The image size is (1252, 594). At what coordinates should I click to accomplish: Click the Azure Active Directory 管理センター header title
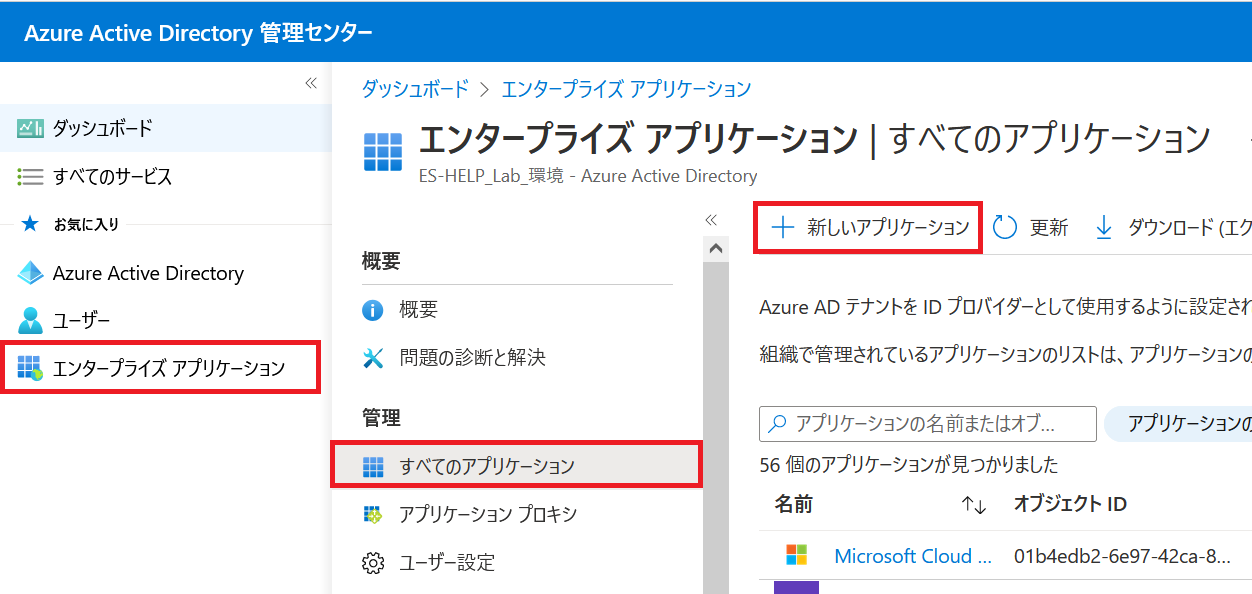(198, 32)
